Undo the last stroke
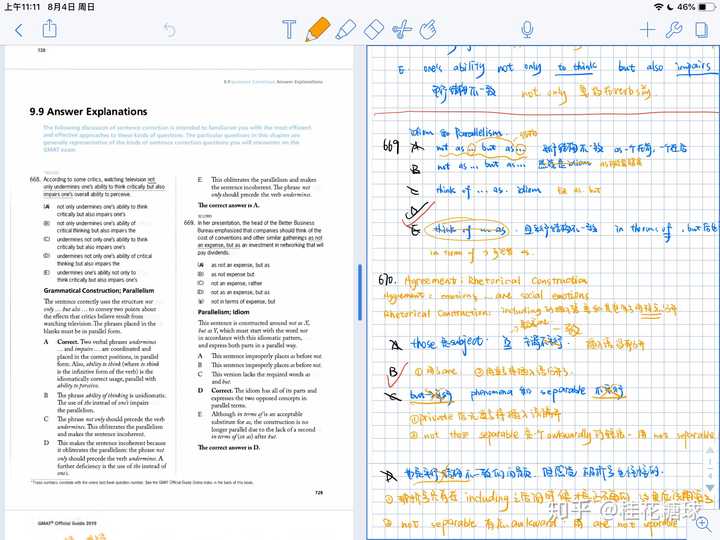Screen dimensions: 720x540 [x=169, y=30]
